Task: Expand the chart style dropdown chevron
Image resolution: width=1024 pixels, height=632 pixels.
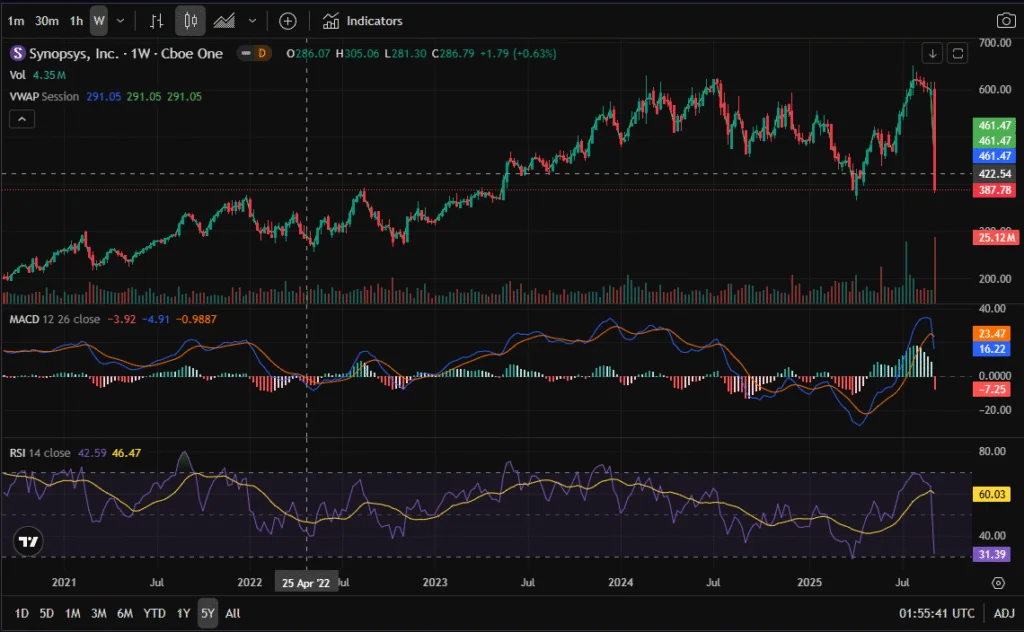Action: (x=252, y=20)
